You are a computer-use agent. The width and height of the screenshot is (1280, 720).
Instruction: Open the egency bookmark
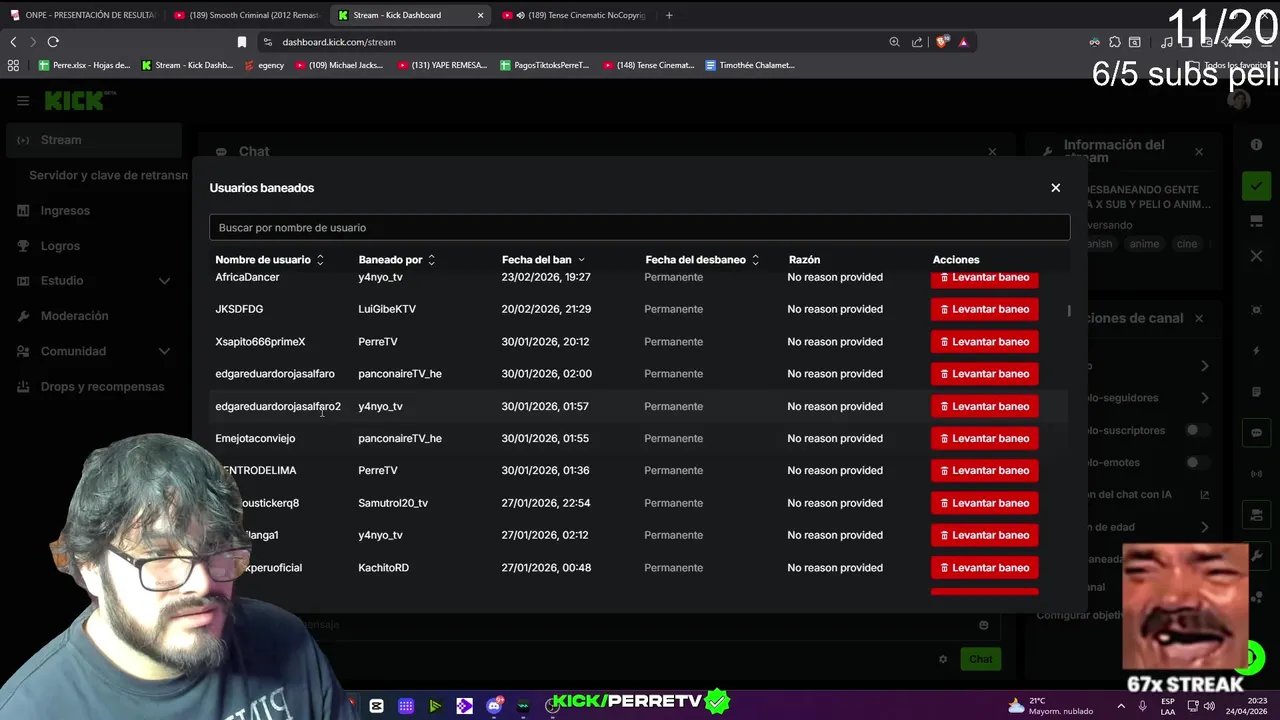tap(264, 65)
